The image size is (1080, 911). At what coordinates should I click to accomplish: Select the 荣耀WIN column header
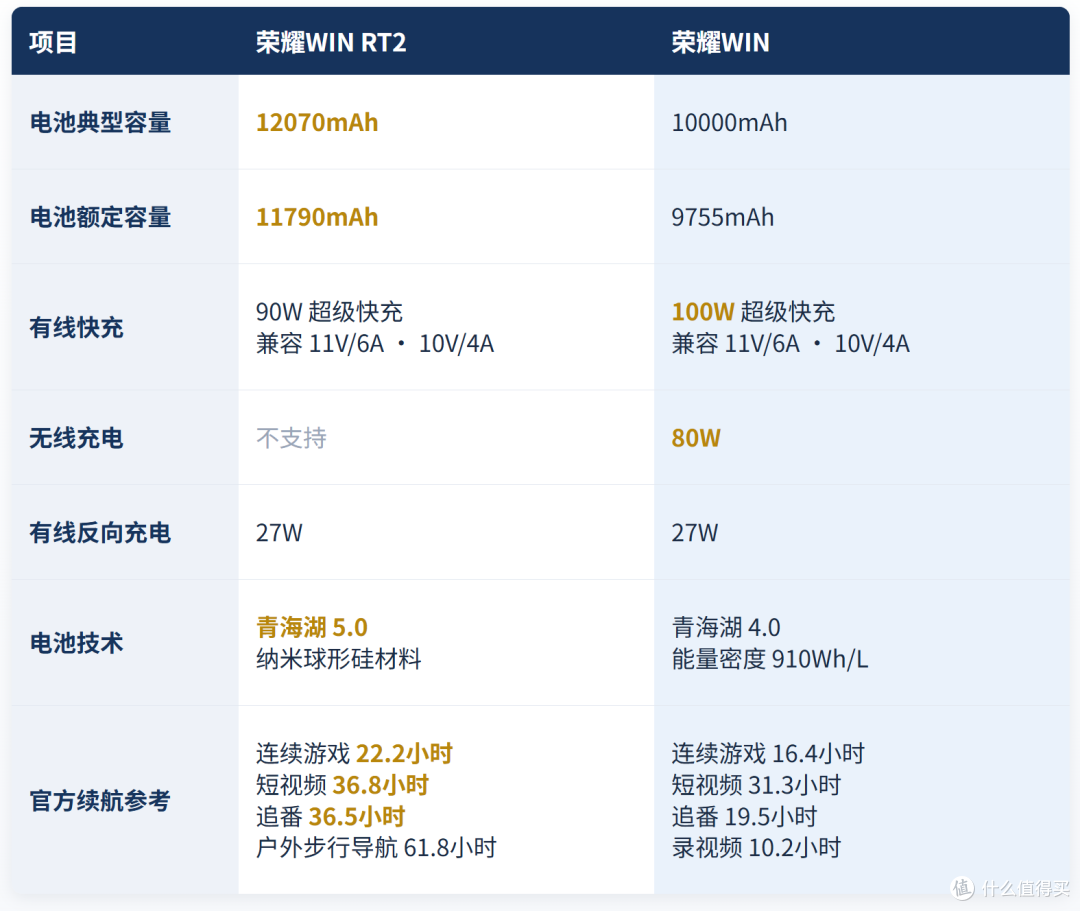[720, 43]
